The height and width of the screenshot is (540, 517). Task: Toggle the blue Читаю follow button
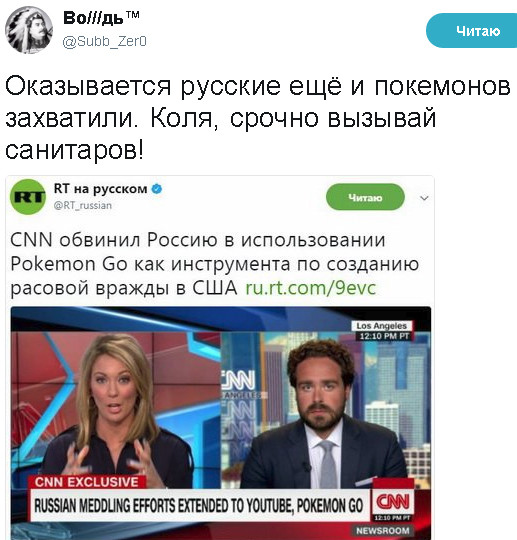[472, 31]
